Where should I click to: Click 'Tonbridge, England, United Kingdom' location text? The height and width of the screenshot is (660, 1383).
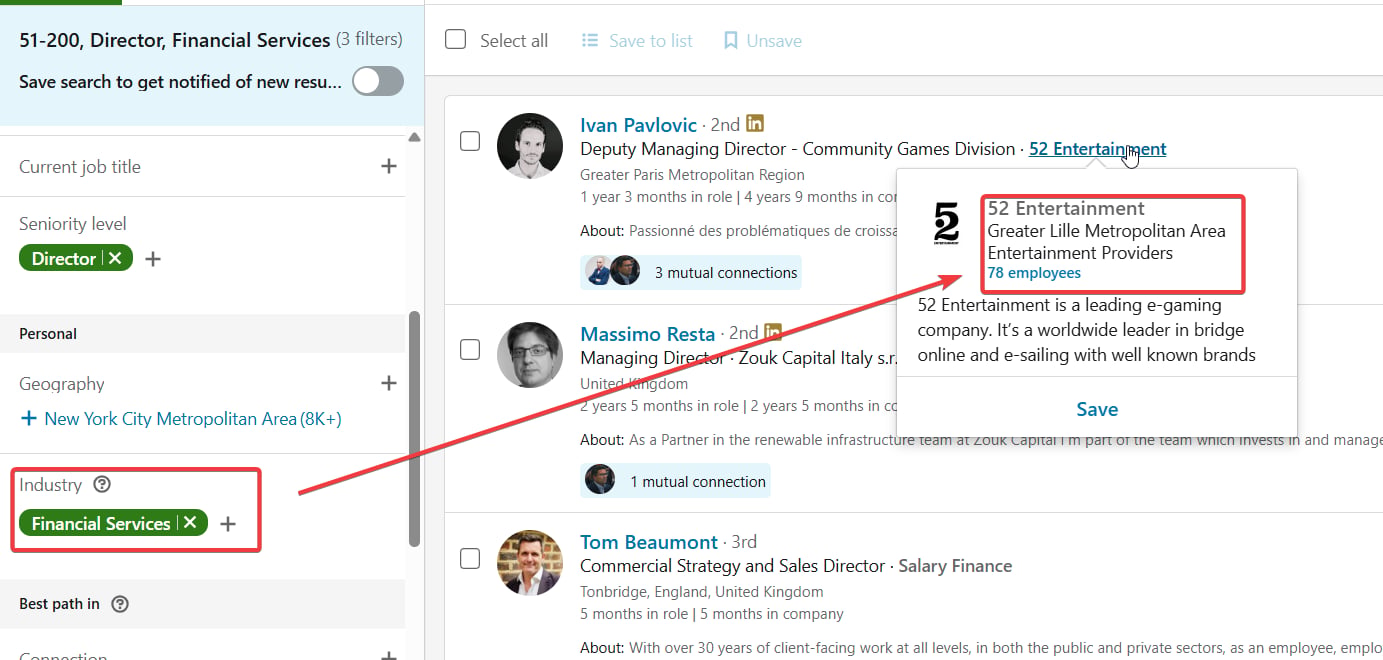(x=702, y=592)
